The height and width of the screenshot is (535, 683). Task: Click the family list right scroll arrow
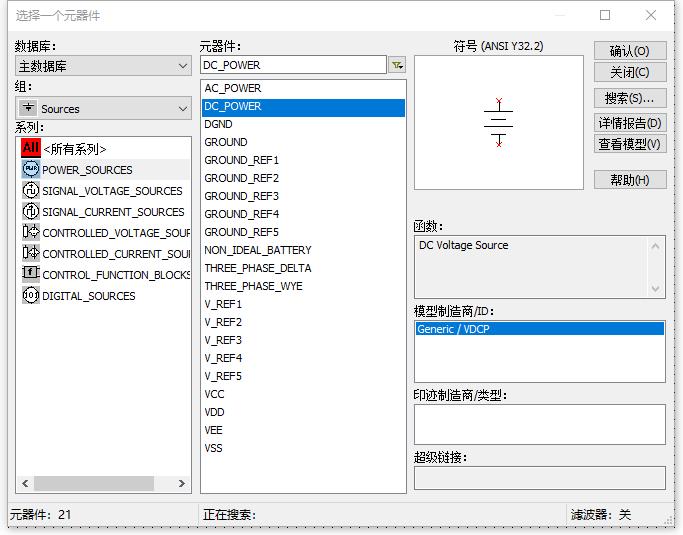click(182, 483)
